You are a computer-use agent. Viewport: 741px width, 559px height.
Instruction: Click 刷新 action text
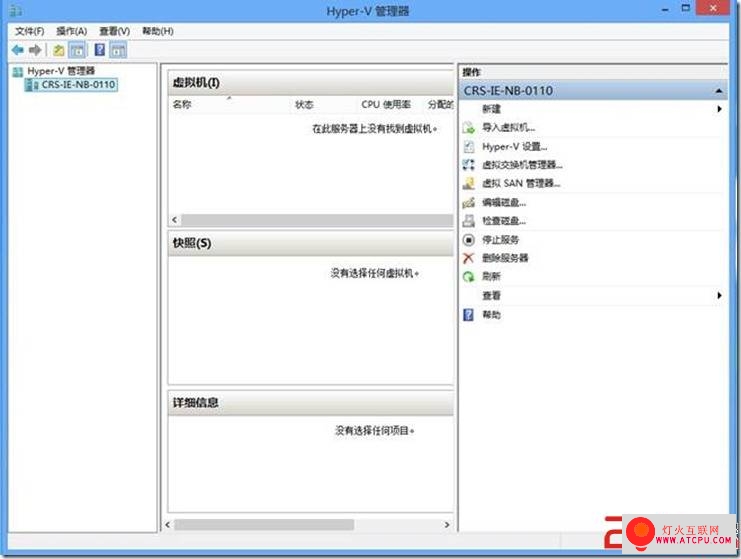(491, 276)
